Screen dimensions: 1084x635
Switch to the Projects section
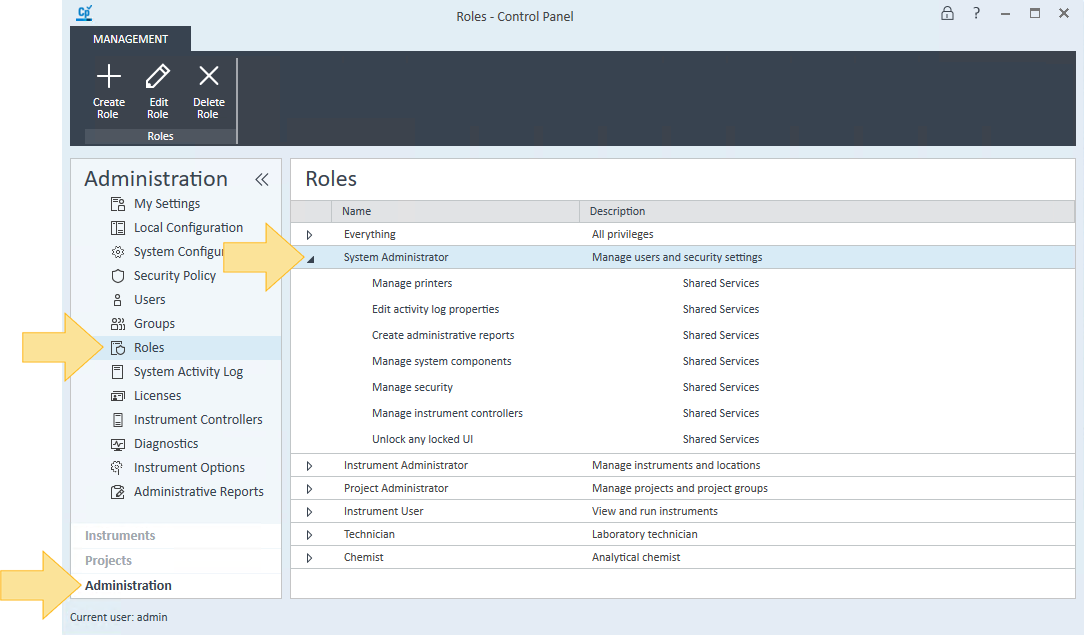click(108, 561)
